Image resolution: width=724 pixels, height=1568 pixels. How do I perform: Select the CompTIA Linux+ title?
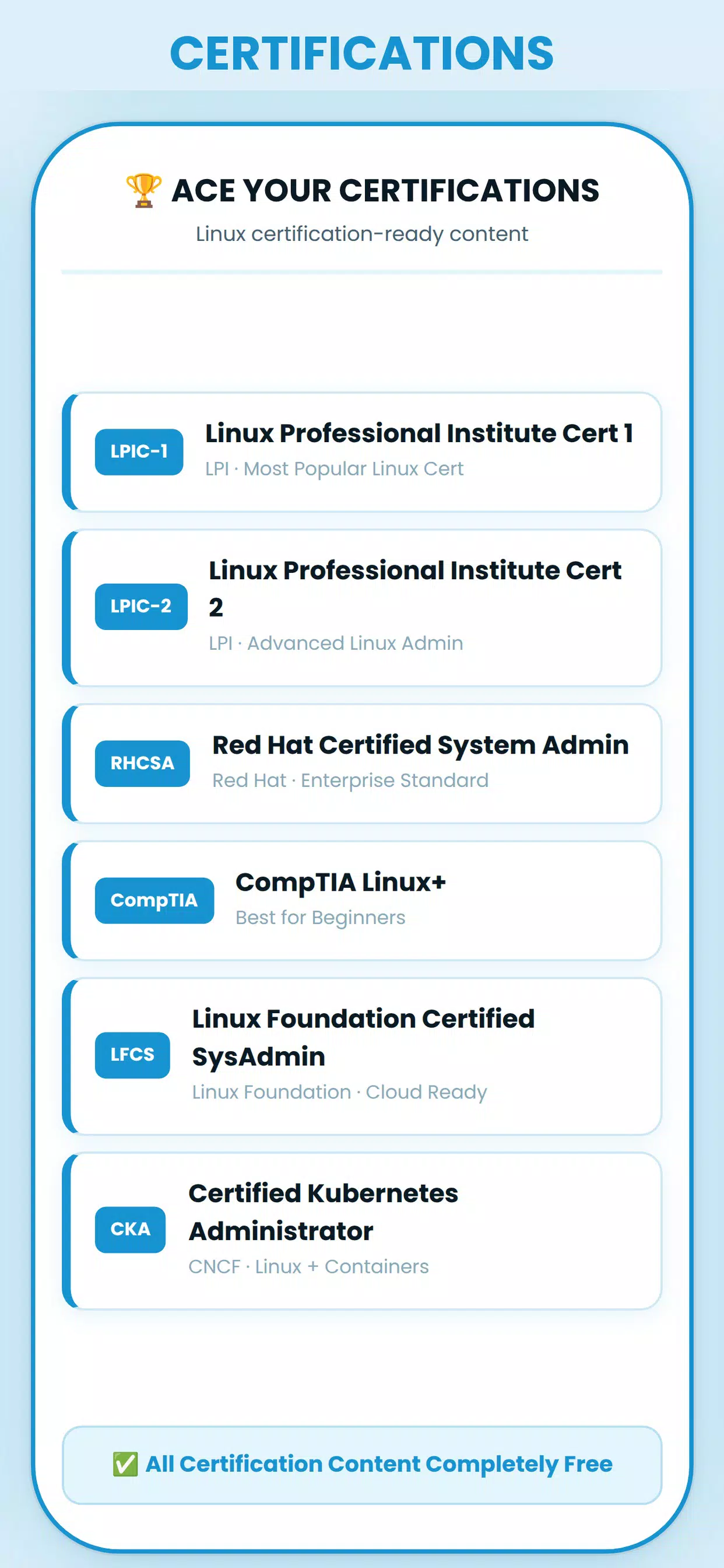click(x=340, y=883)
